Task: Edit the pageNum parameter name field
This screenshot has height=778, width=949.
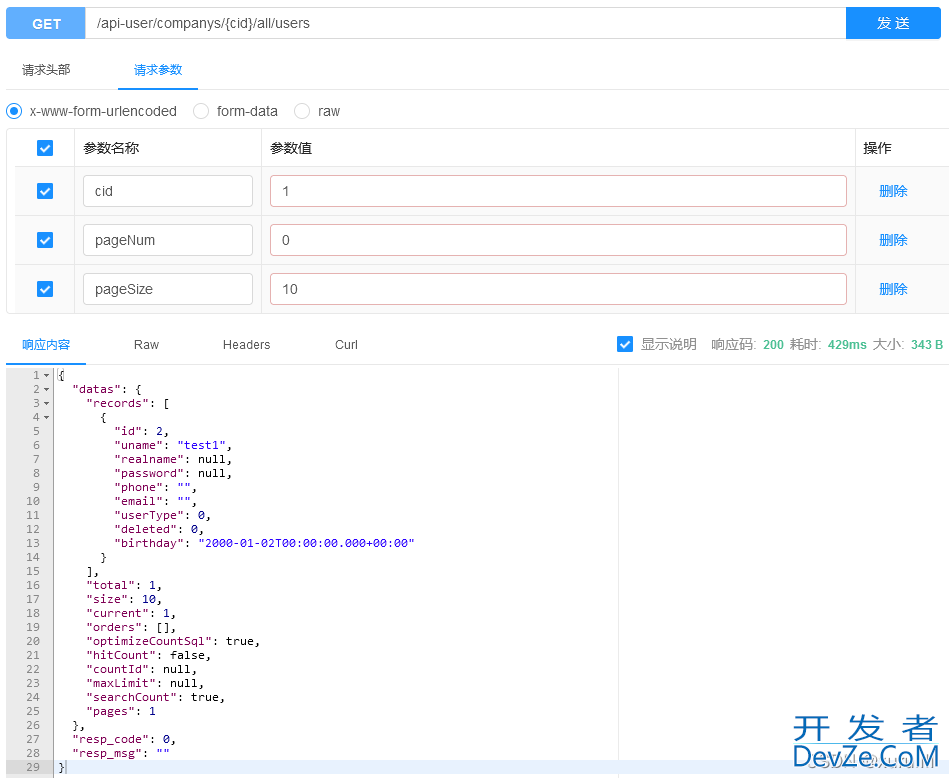Action: pos(168,240)
